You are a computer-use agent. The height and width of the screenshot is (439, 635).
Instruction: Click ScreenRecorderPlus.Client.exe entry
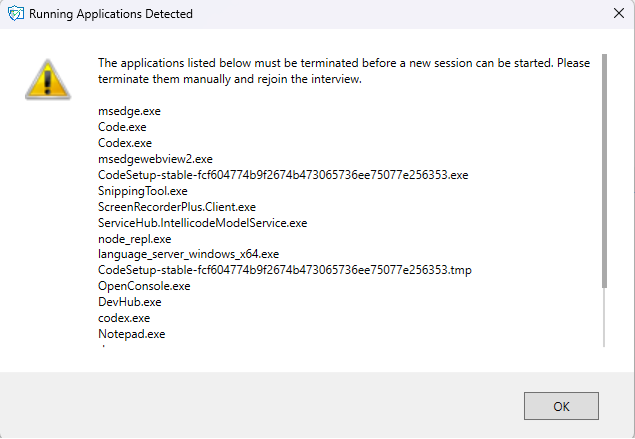177,207
